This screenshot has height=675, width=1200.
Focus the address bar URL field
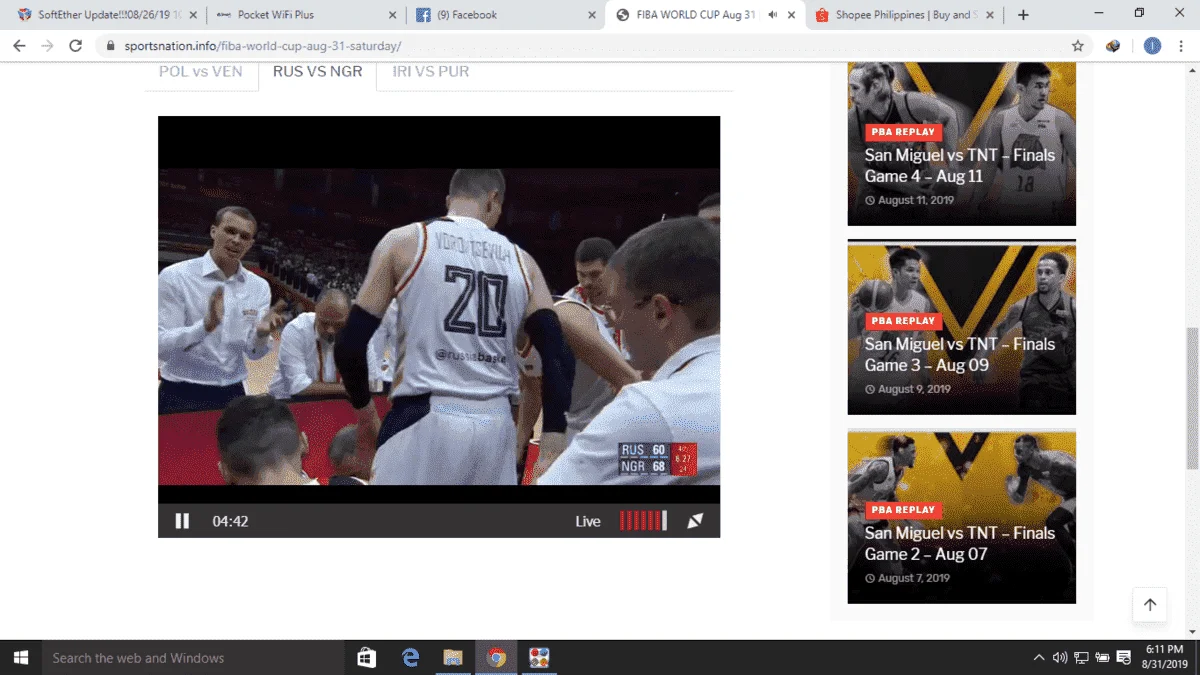point(580,46)
